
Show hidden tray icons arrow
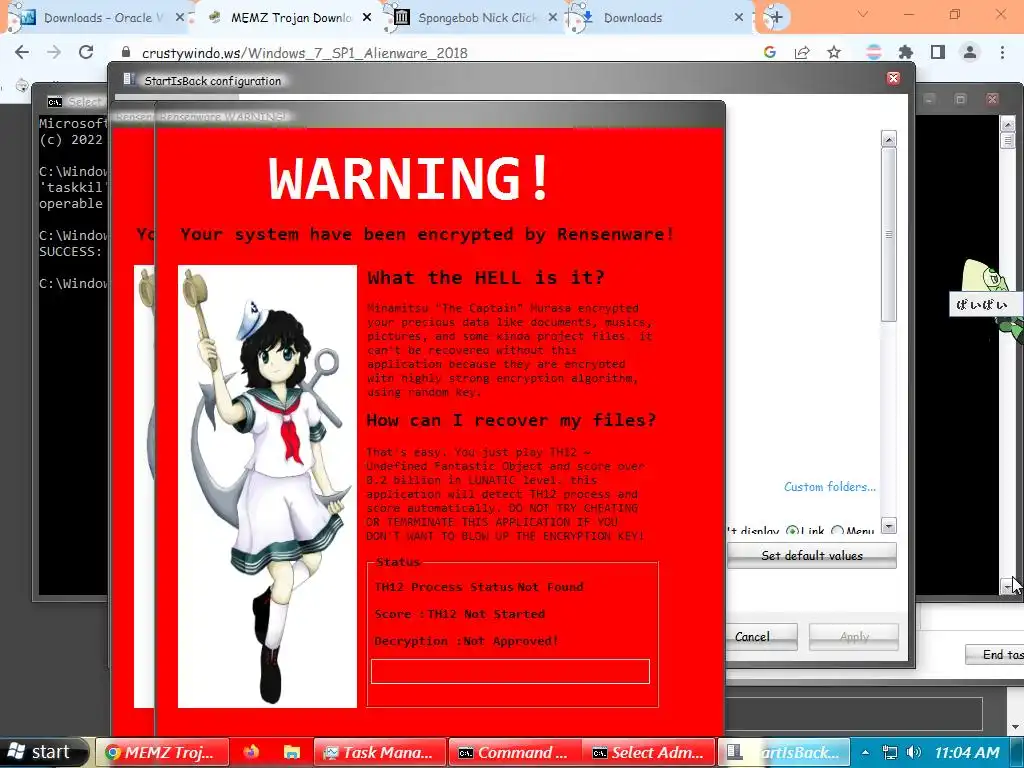click(865, 752)
